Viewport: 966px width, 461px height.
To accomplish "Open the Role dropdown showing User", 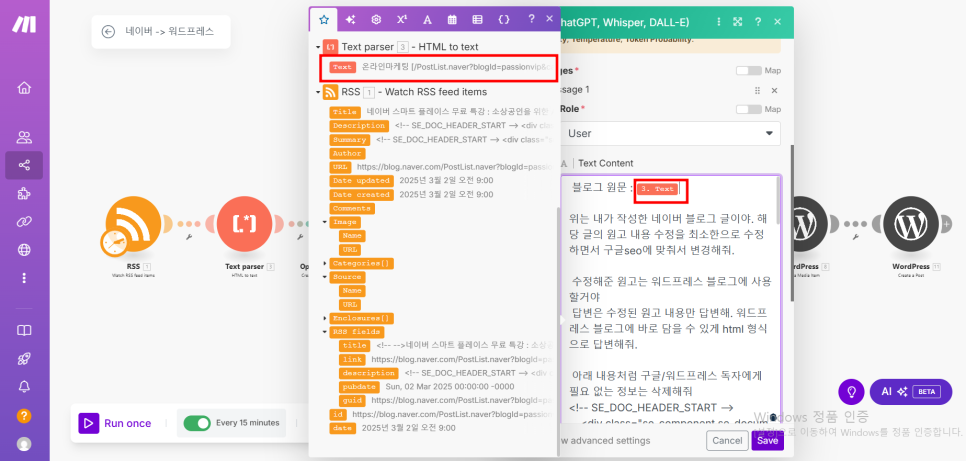I will point(670,133).
